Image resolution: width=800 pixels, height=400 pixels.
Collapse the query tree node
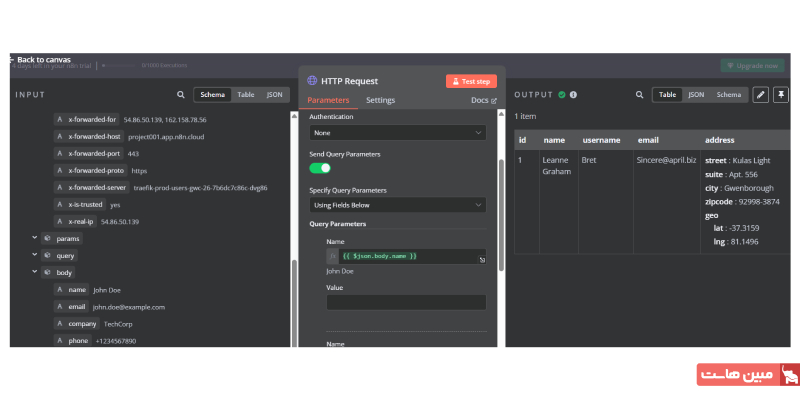35,255
